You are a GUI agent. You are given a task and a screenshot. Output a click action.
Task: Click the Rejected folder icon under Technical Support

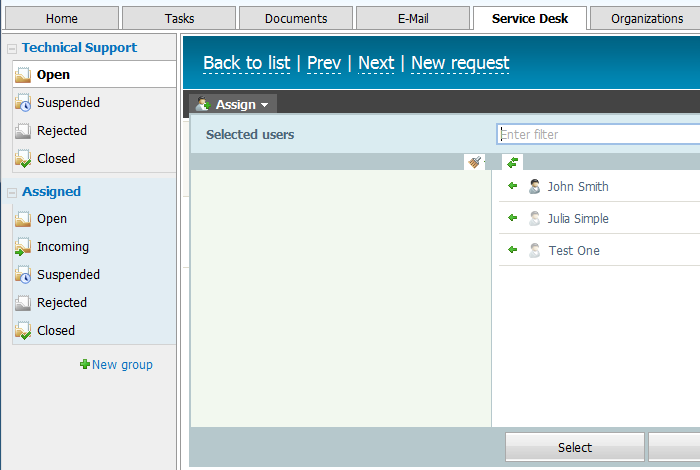[x=23, y=131]
